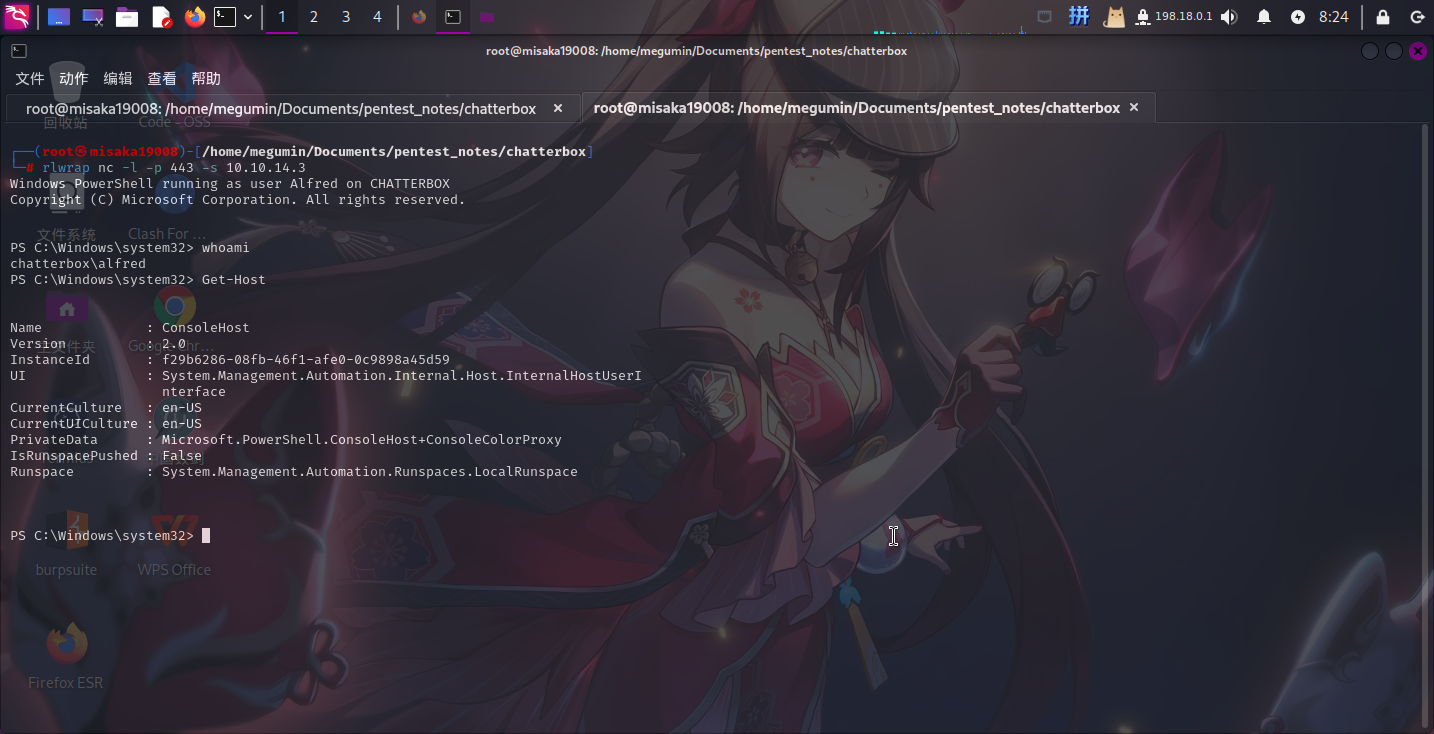Click the terminal vertical scrollbar

point(1426,424)
